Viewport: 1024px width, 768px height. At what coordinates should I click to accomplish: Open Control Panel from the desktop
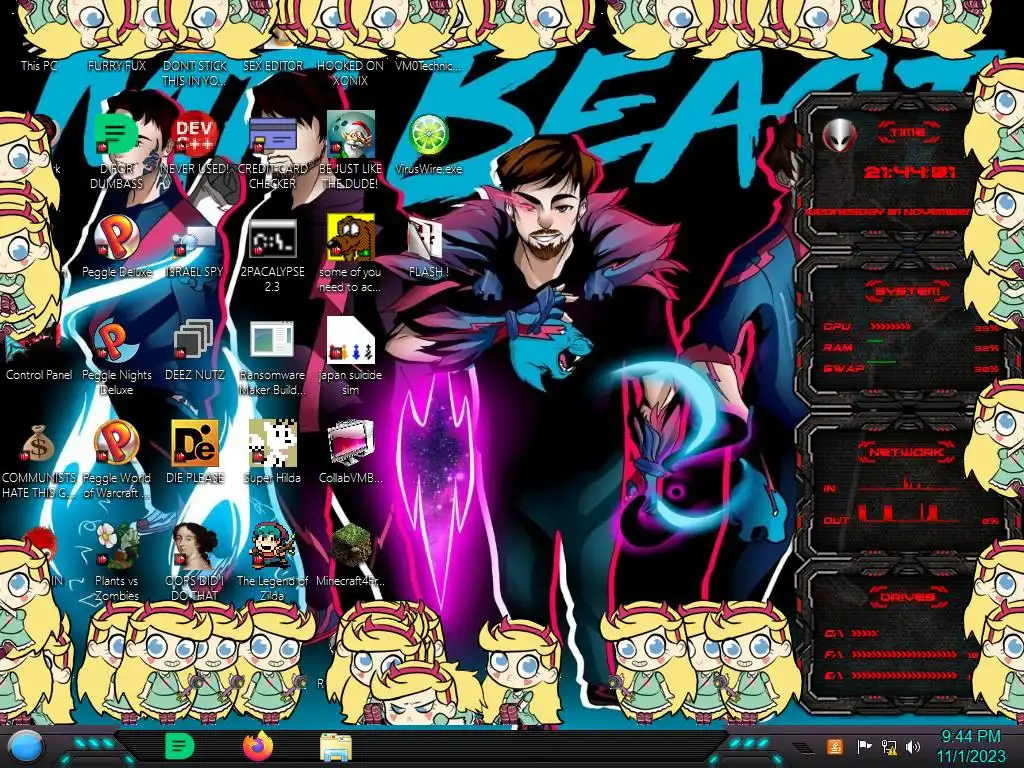(39, 375)
